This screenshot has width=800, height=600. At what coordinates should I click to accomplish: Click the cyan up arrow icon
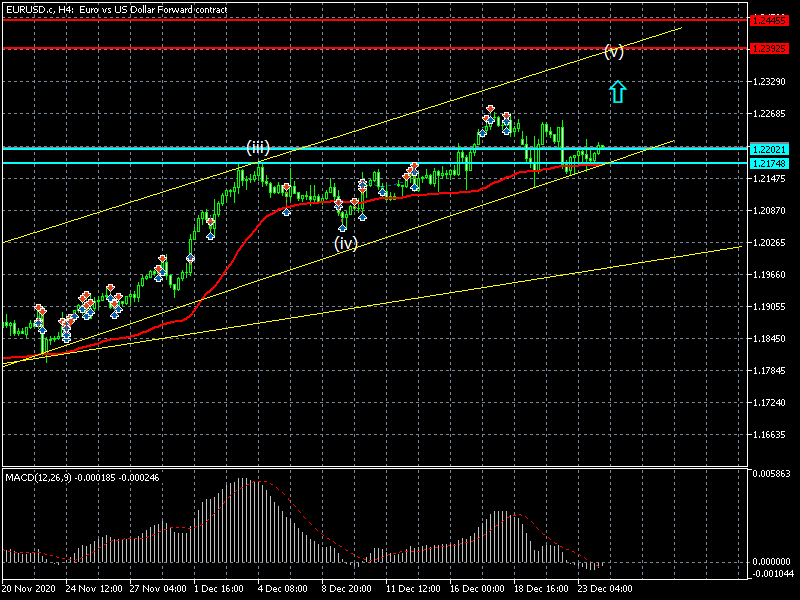[x=617, y=92]
